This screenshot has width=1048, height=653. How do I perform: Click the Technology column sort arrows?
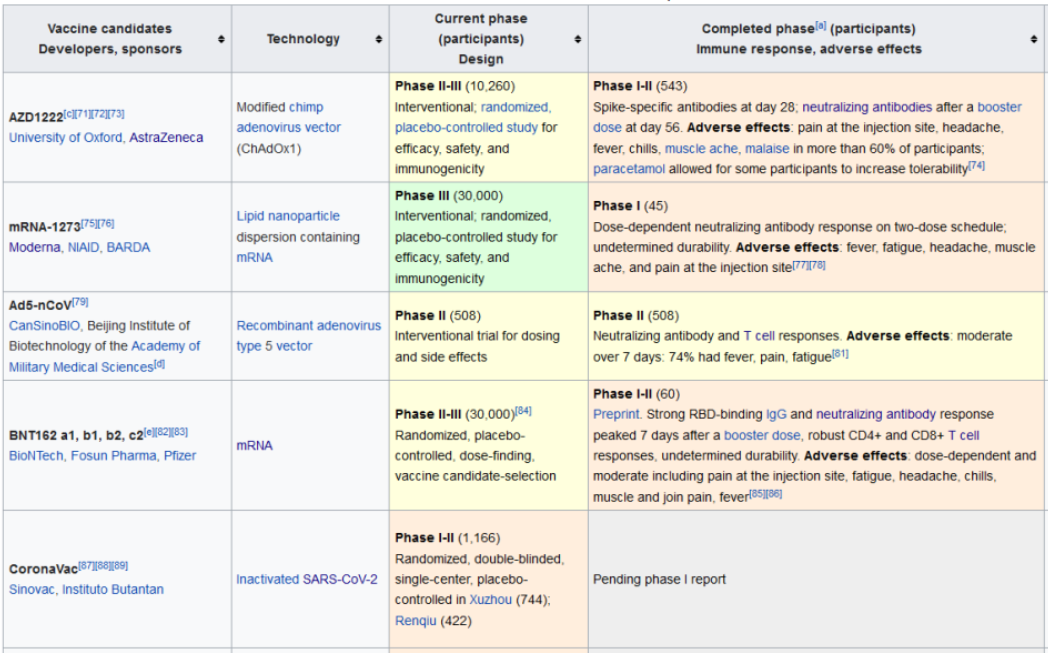point(378,39)
